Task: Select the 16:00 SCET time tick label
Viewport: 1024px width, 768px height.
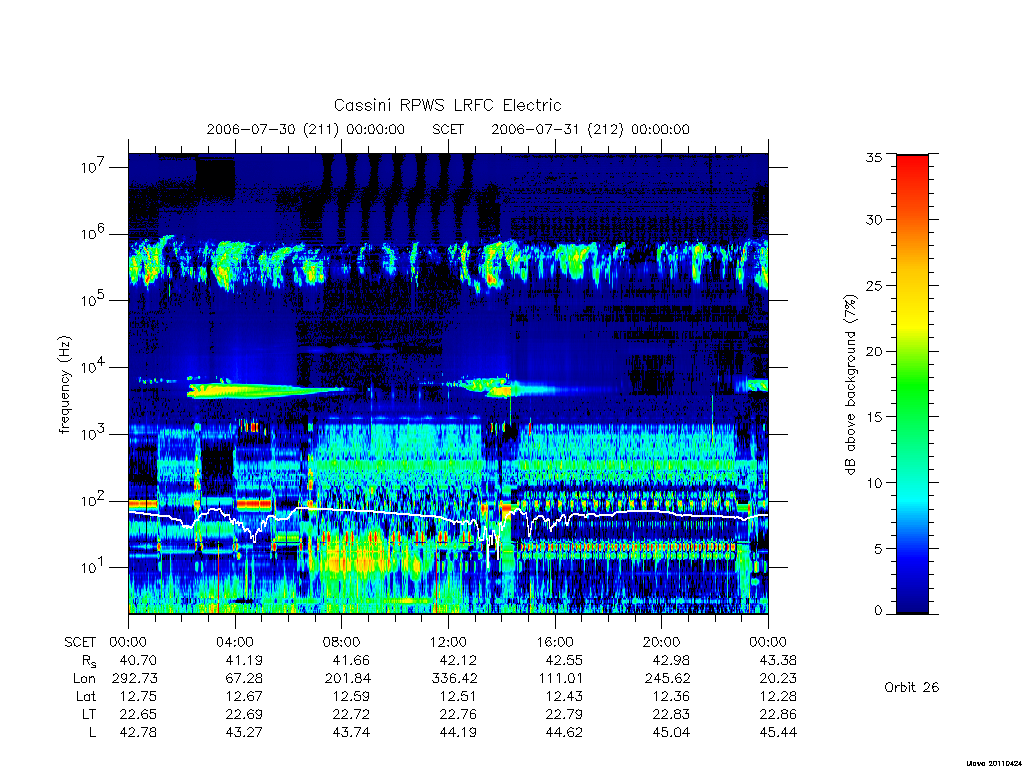Action: click(555, 642)
